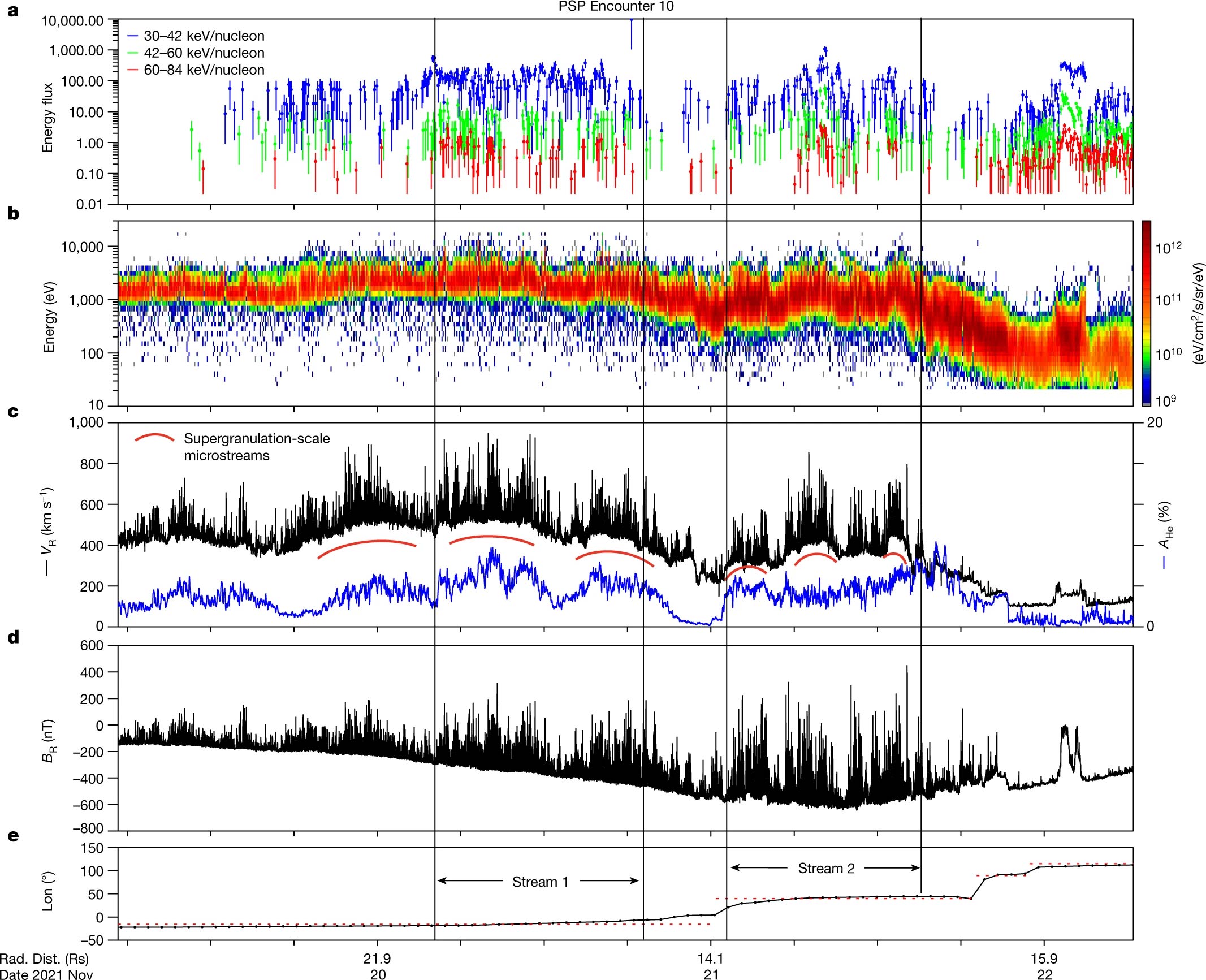
Task: Click the radial distance 15.9 tick label
Action: 1044,959
